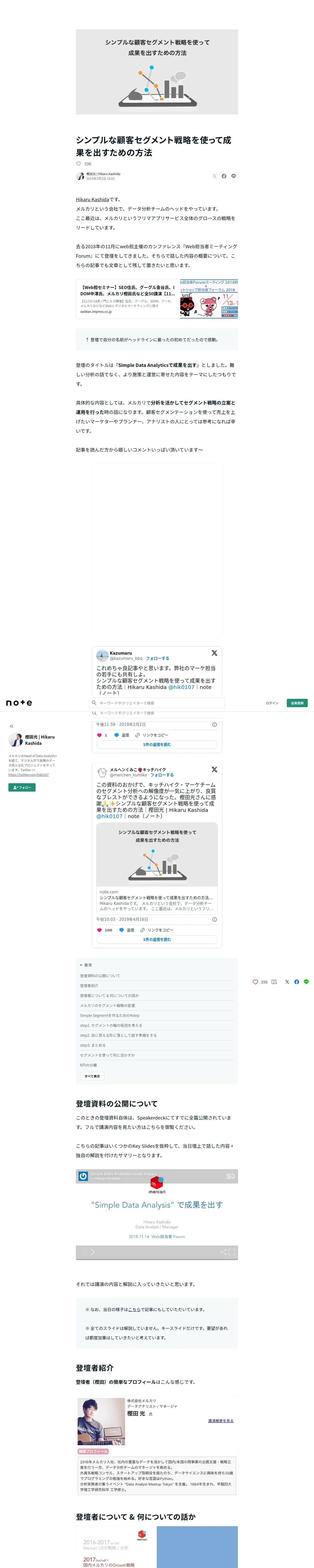Click floating bookmark magazine icon
Screen dimensions: 314x1568
tap(274, 982)
